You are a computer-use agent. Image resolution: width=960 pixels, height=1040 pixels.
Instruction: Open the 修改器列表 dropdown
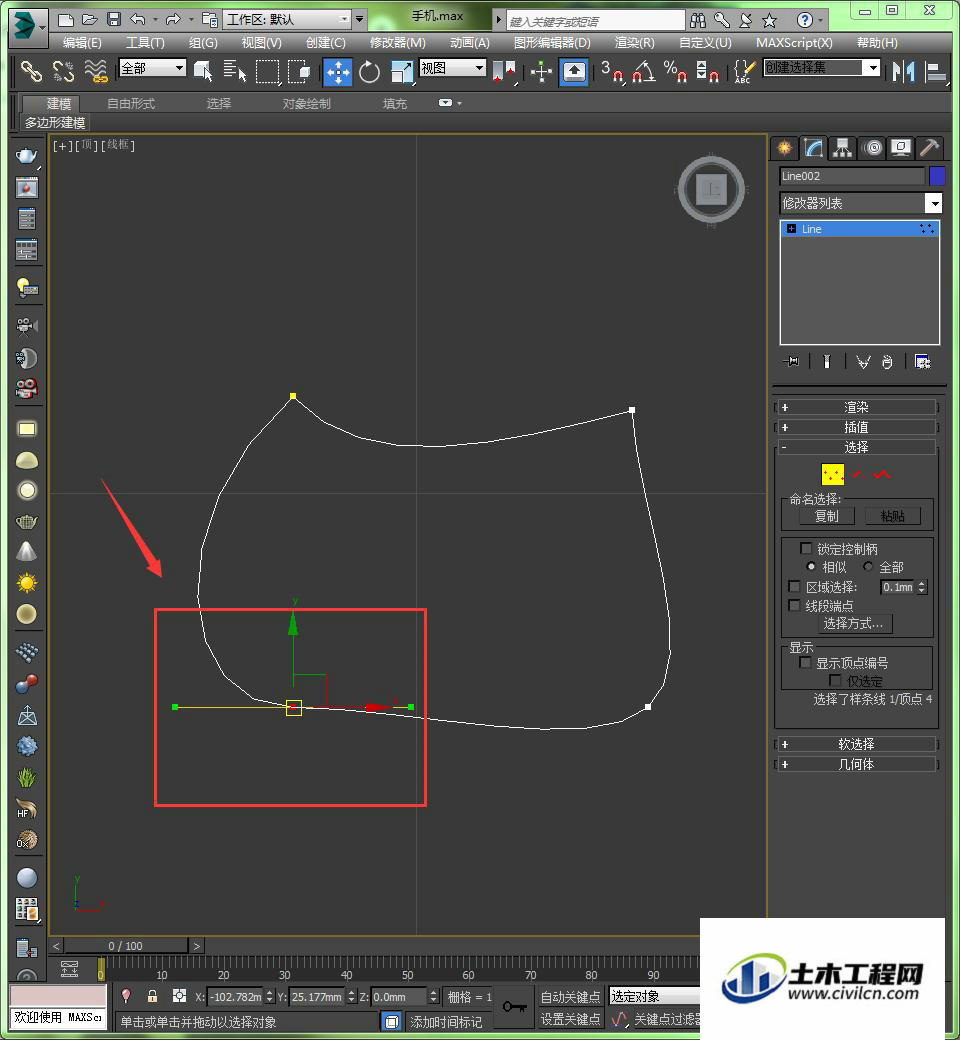[x=860, y=203]
